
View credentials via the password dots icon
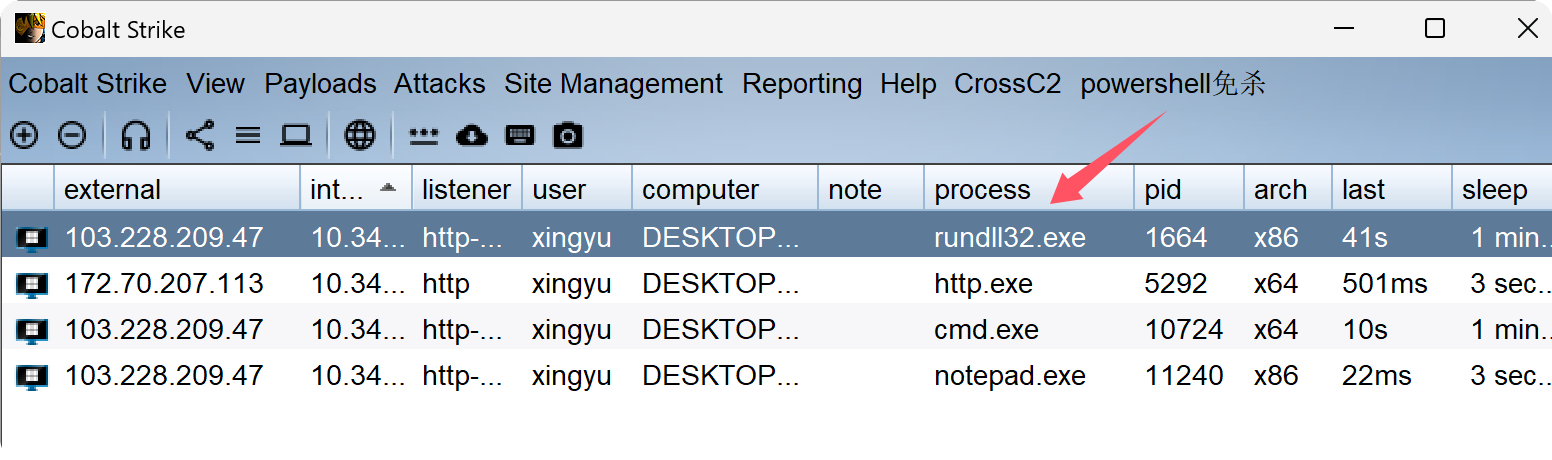click(x=424, y=135)
